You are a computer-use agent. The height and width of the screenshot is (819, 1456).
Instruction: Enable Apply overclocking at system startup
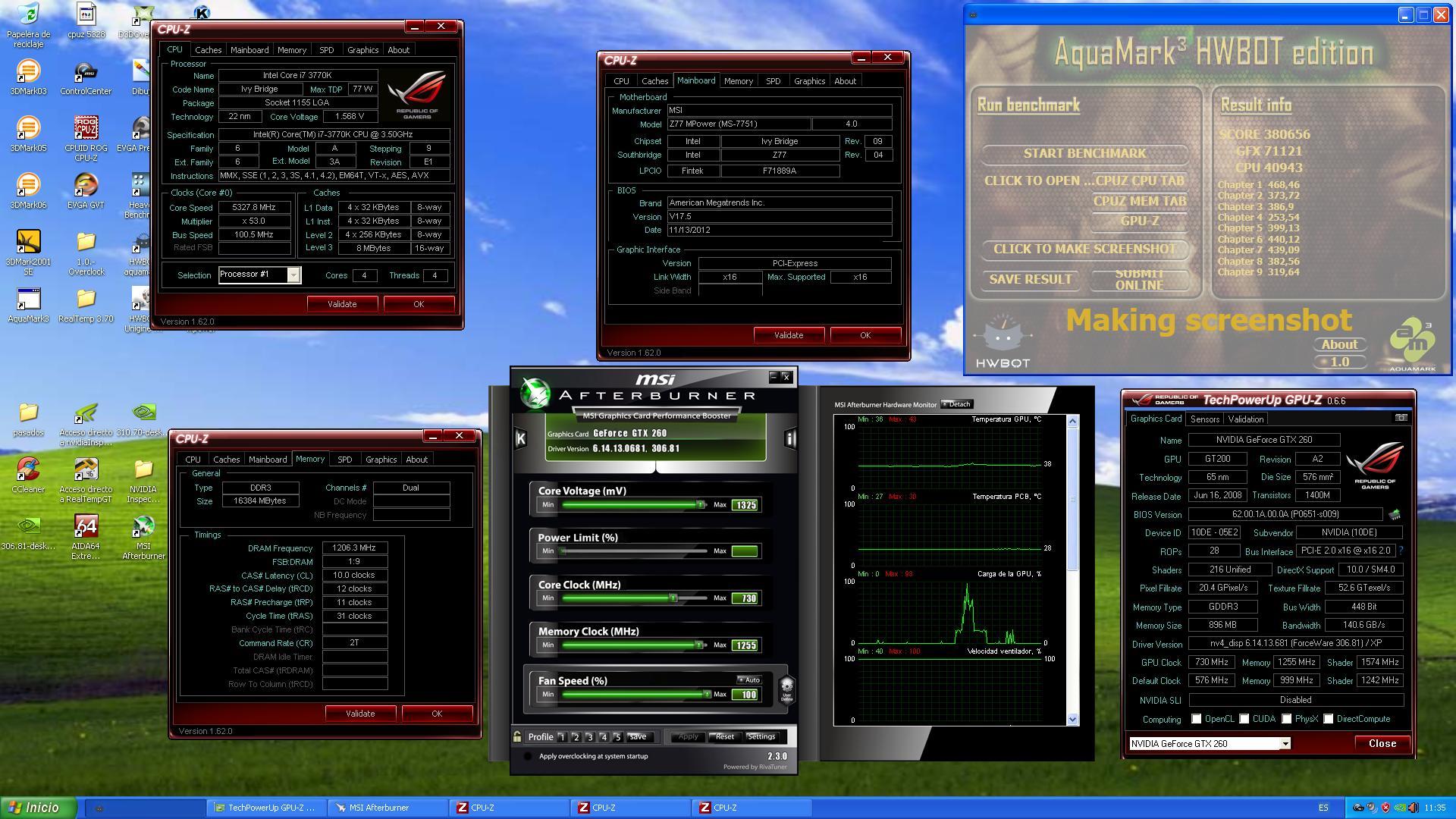pos(529,756)
